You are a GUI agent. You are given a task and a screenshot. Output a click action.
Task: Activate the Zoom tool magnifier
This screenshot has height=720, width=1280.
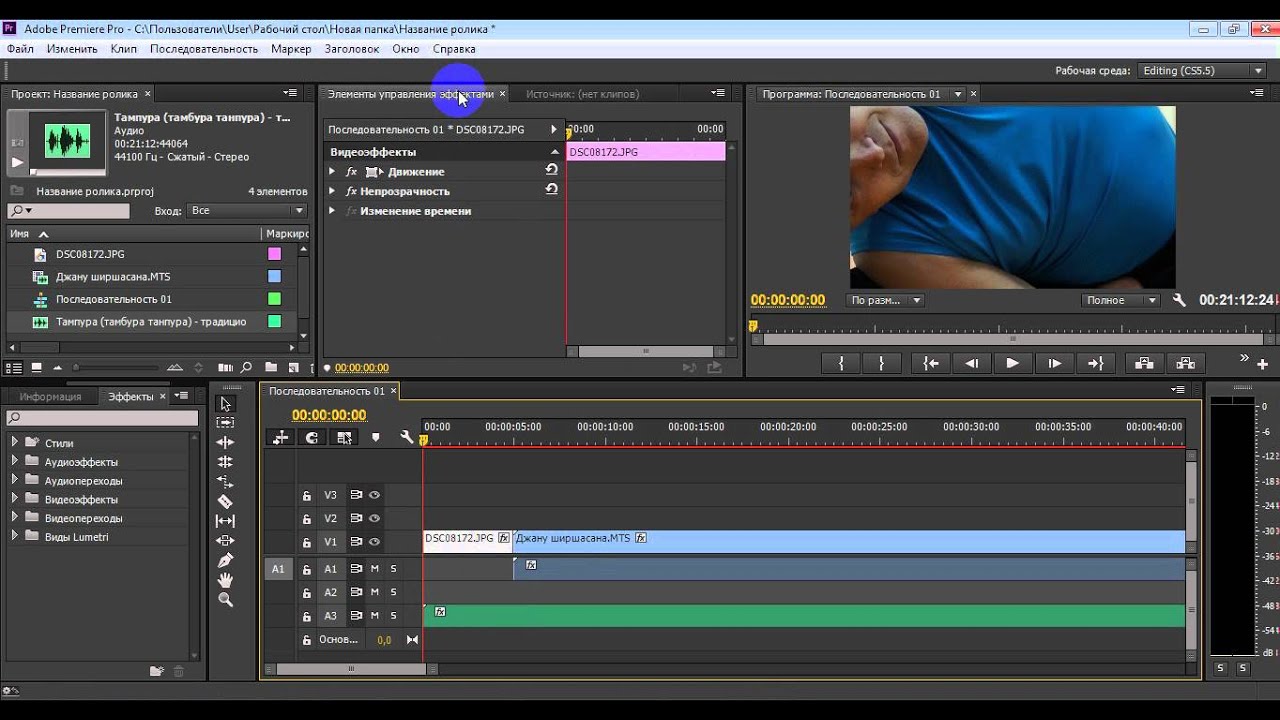(225, 600)
